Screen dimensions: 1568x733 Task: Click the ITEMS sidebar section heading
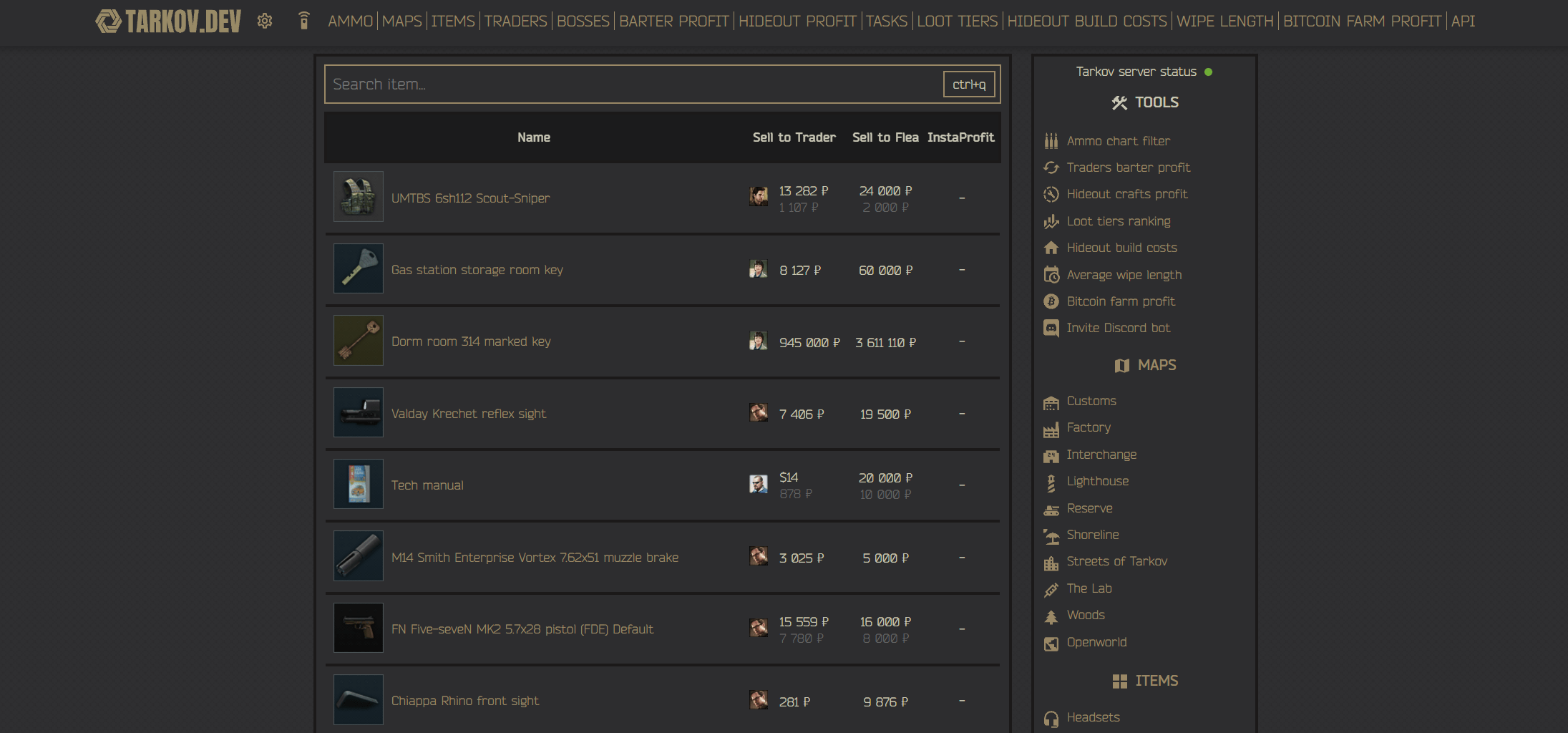pyautogui.click(x=1145, y=681)
